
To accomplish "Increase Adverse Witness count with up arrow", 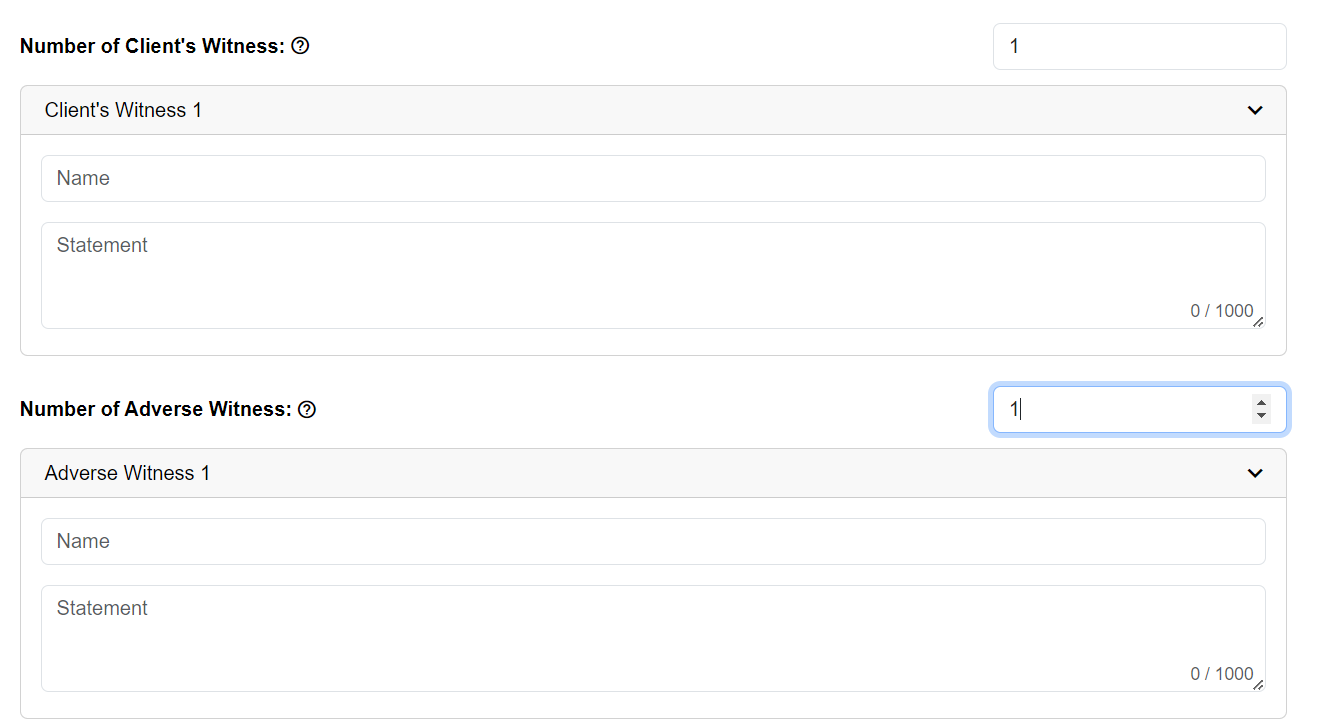I will pyautogui.click(x=1261, y=403).
